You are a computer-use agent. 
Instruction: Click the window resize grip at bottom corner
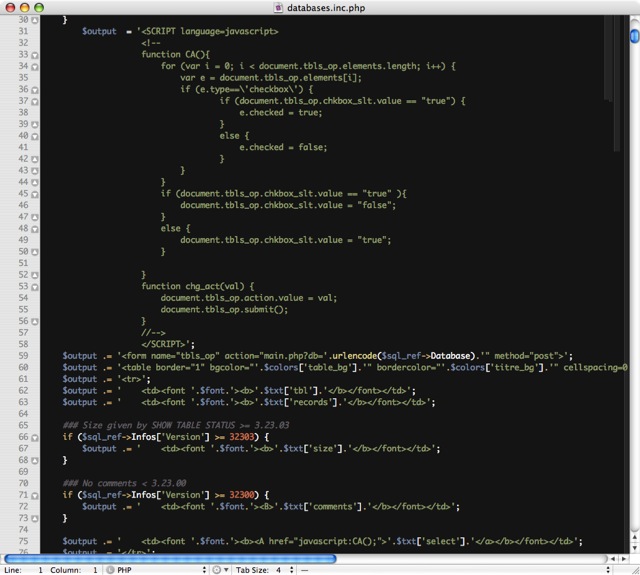(x=635, y=570)
